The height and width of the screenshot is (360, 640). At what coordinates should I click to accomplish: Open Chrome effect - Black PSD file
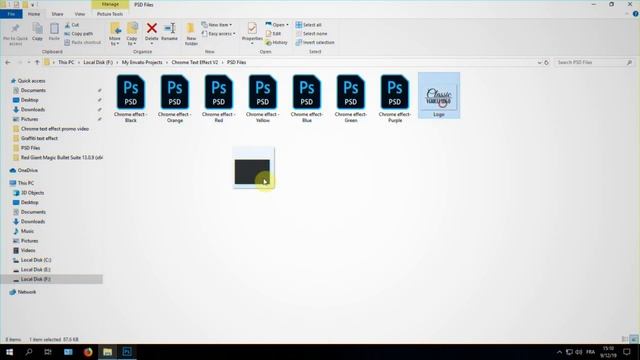(x=131, y=98)
